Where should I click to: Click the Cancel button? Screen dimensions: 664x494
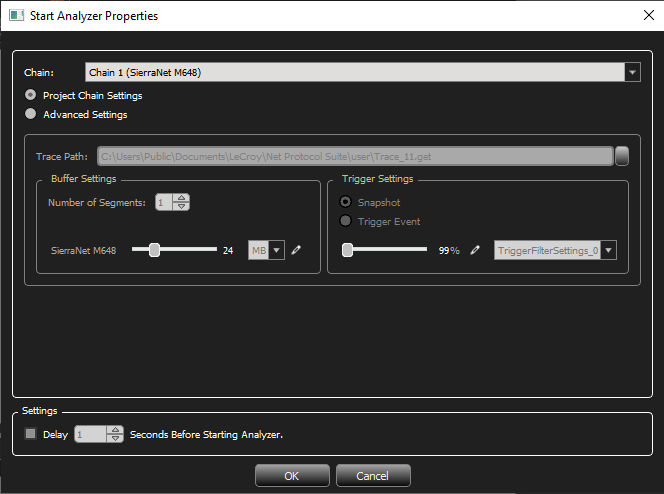pyautogui.click(x=373, y=475)
